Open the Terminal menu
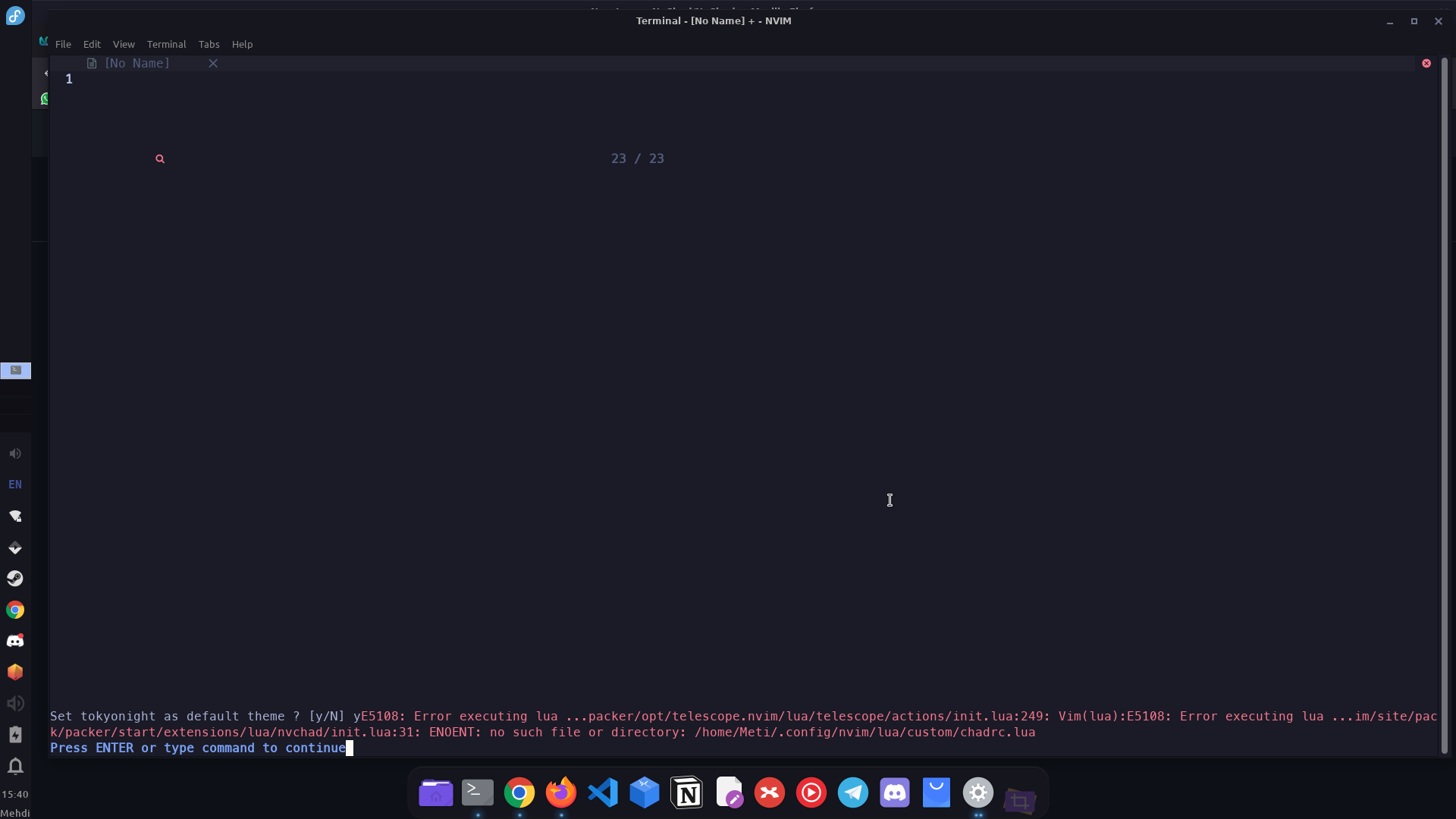1456x819 pixels. (x=167, y=44)
